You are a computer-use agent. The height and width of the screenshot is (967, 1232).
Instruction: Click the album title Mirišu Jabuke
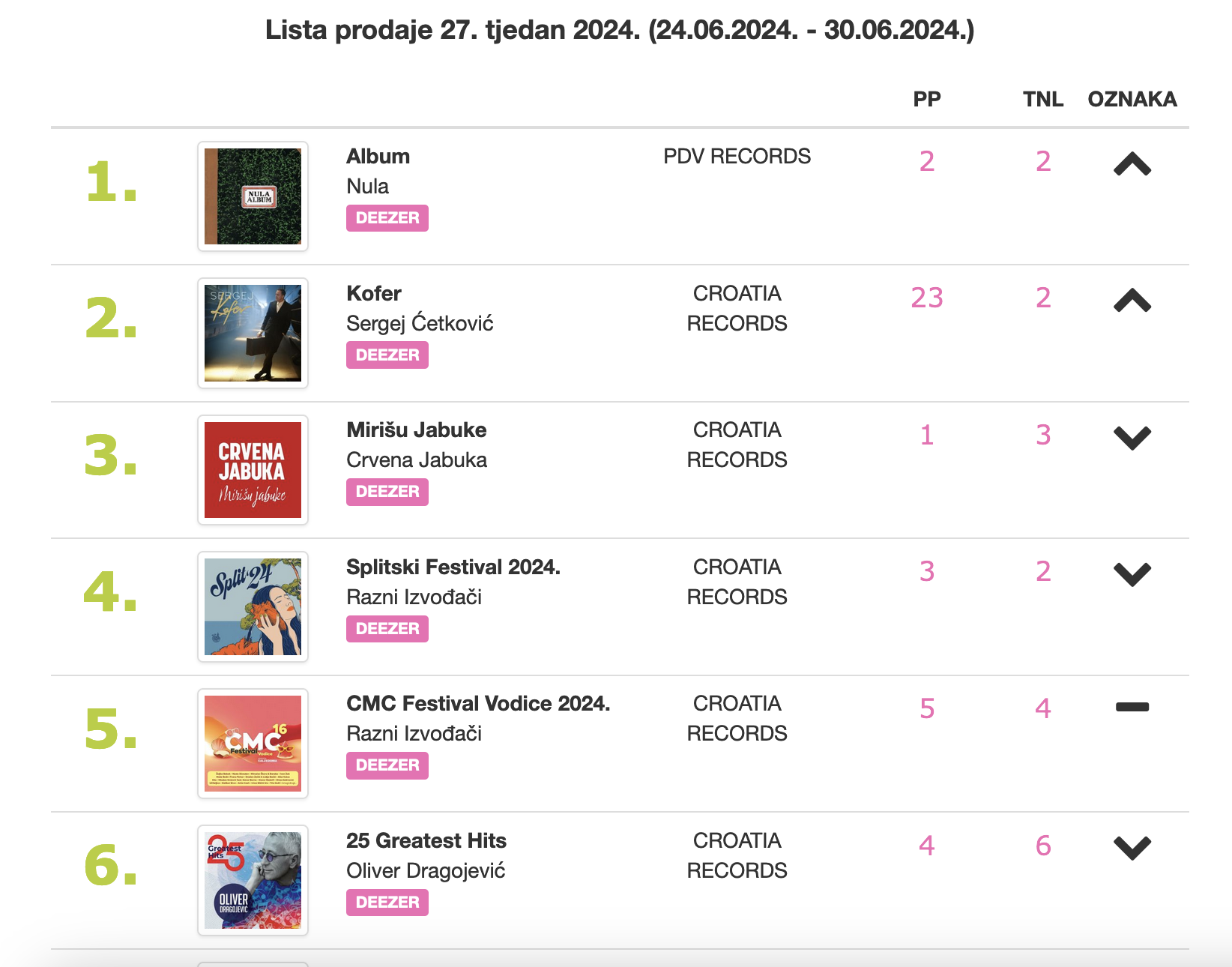416,430
